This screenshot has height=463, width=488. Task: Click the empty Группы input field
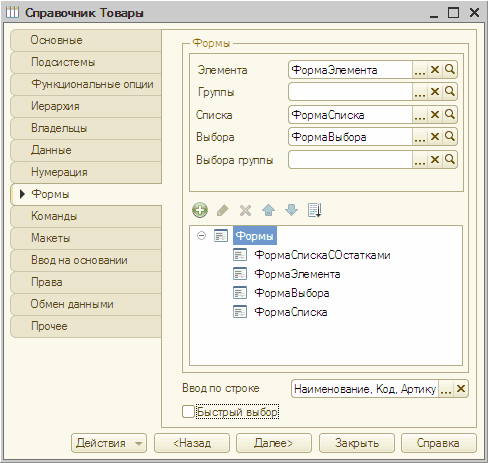click(x=350, y=92)
